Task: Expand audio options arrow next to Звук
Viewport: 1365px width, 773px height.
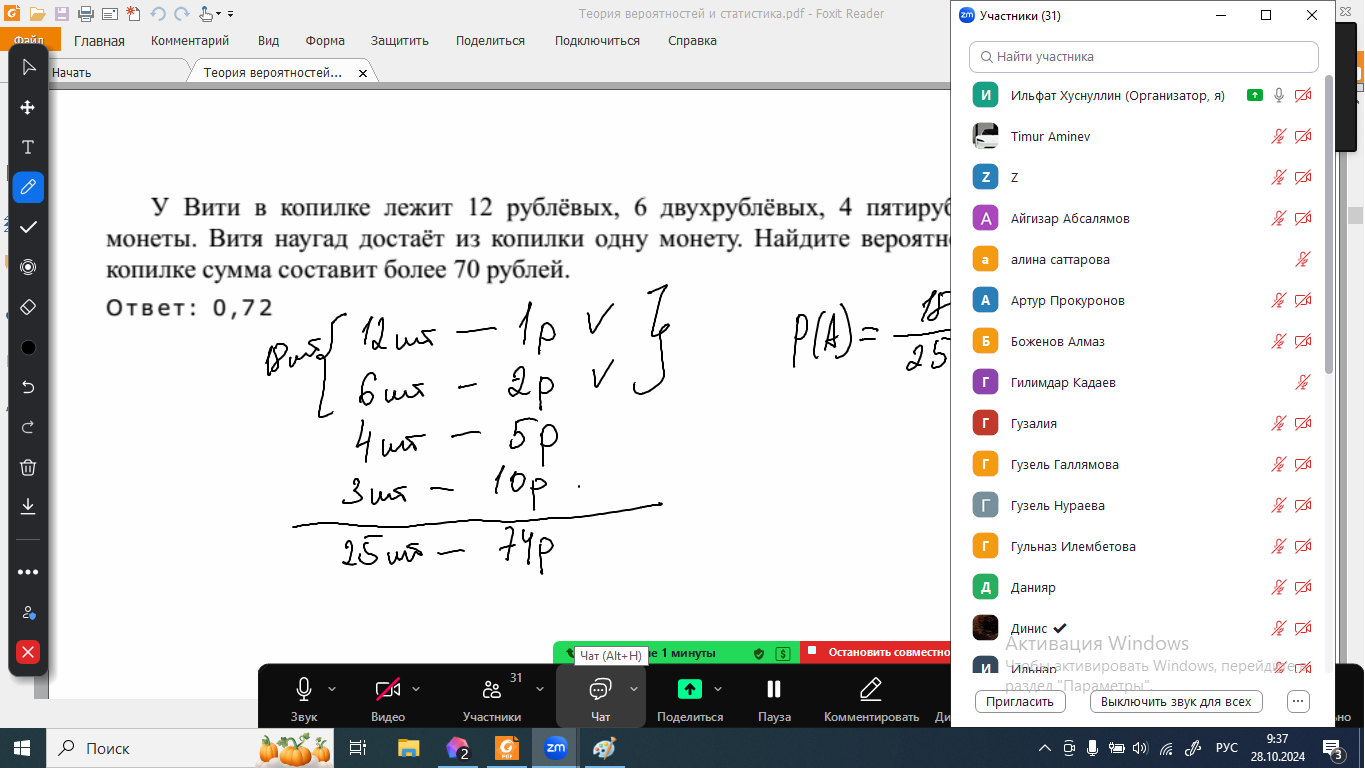Action: click(333, 689)
